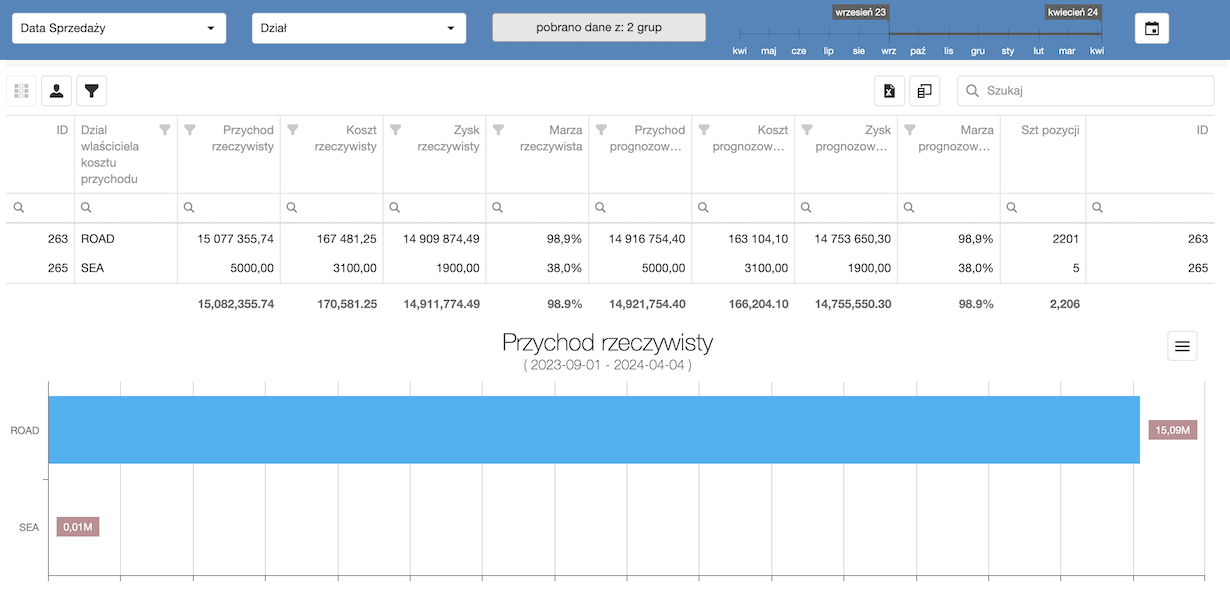
Task: Filter the Przychod rzeczywisty column header
Action: [x=190, y=129]
